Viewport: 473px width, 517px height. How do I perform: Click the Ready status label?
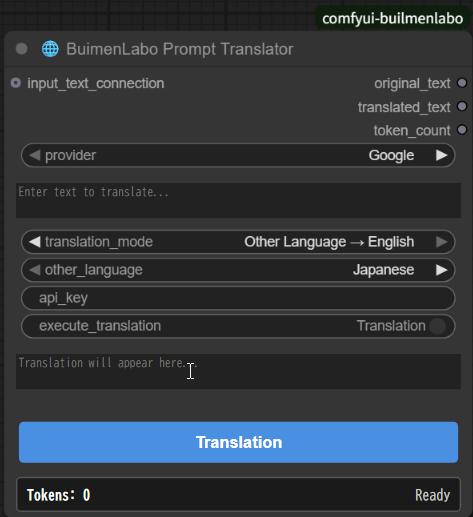(432, 495)
